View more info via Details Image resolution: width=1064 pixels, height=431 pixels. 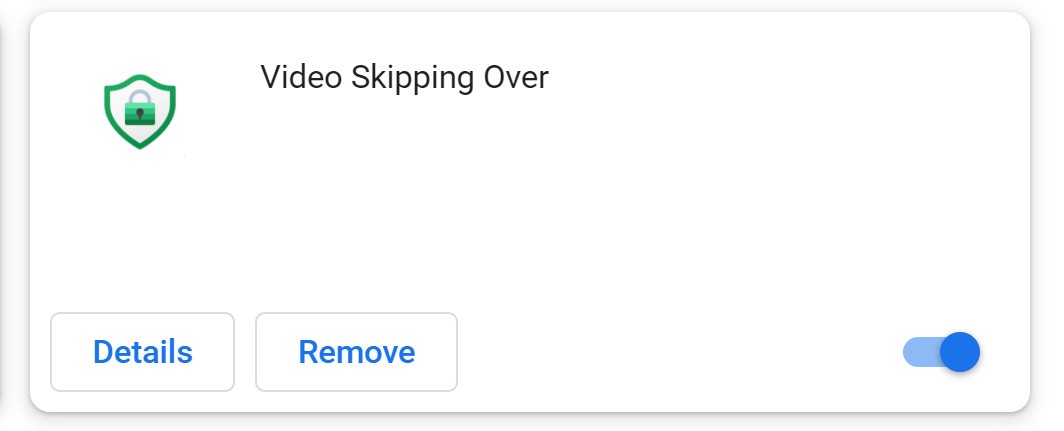[x=142, y=352]
